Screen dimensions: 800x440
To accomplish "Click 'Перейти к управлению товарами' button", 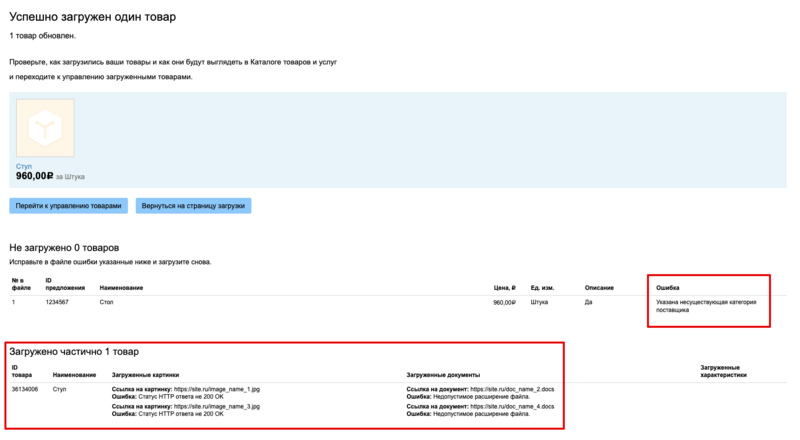I will tap(69, 205).
